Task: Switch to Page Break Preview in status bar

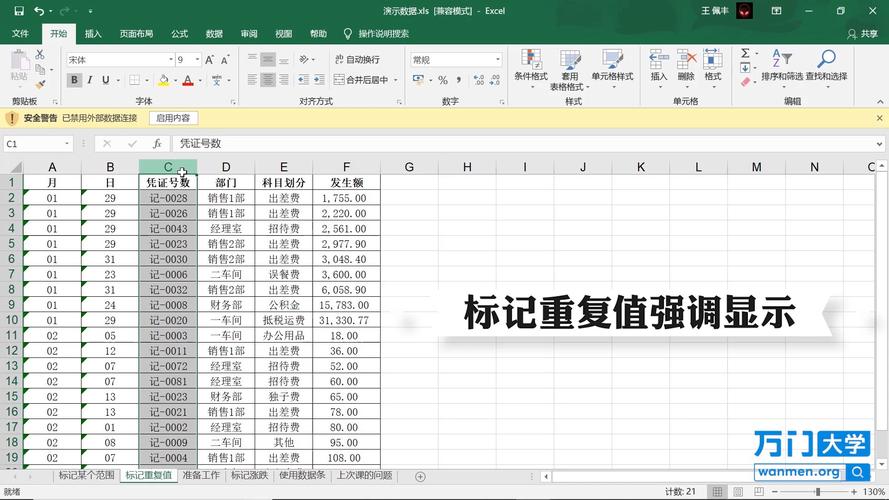Action: pyautogui.click(x=759, y=491)
